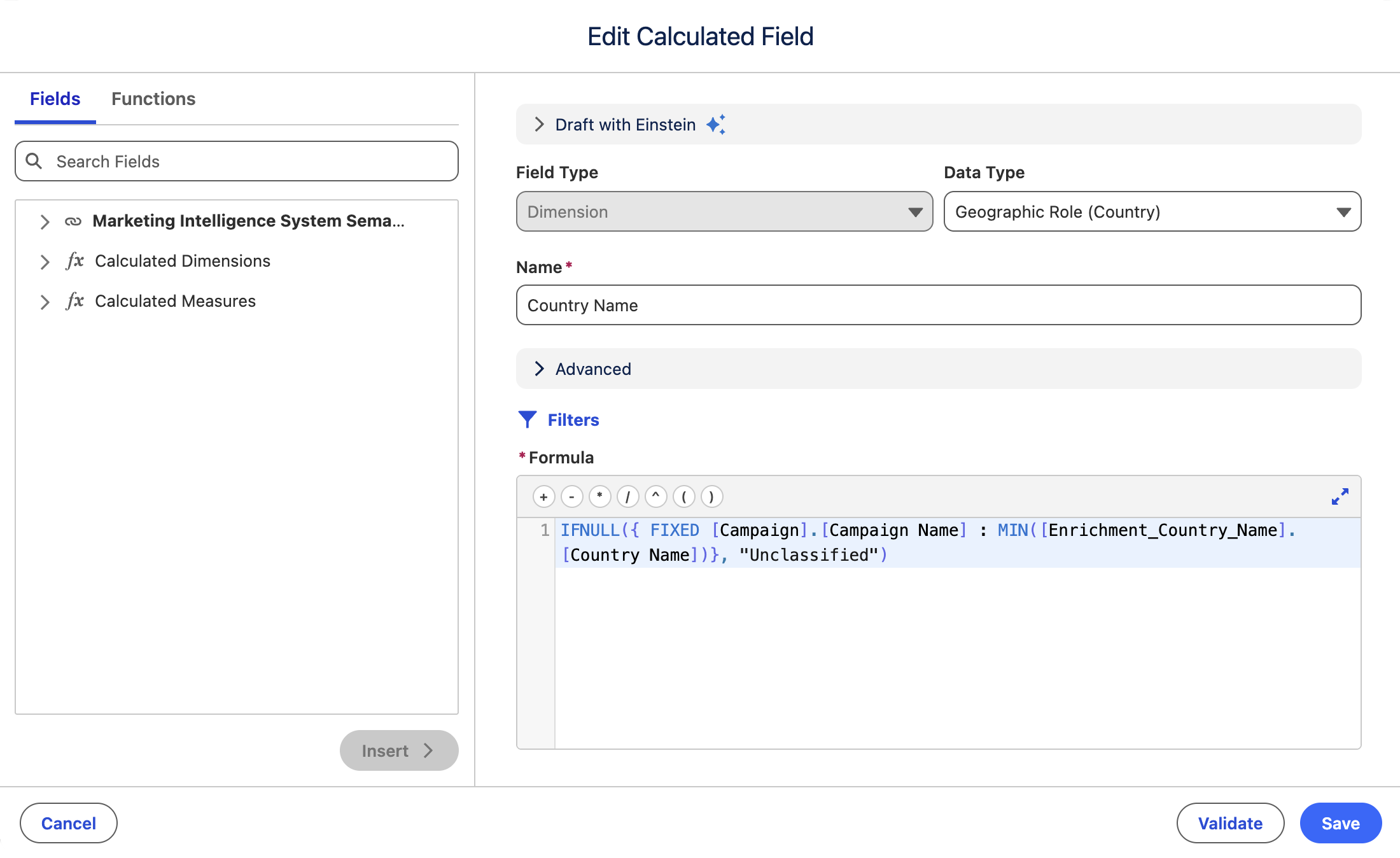Switch to the Functions tab
1400x858 pixels.
click(x=153, y=99)
